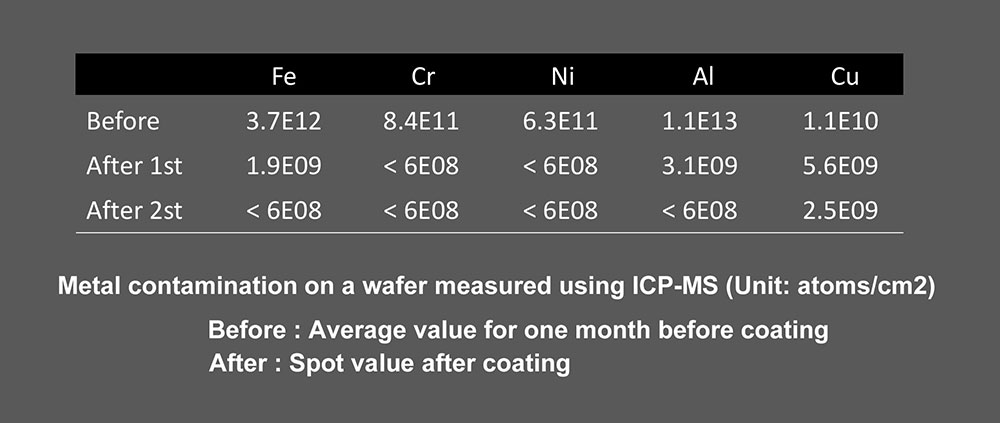1000x423 pixels.
Task: Click the Cr column header
Action: (423, 77)
